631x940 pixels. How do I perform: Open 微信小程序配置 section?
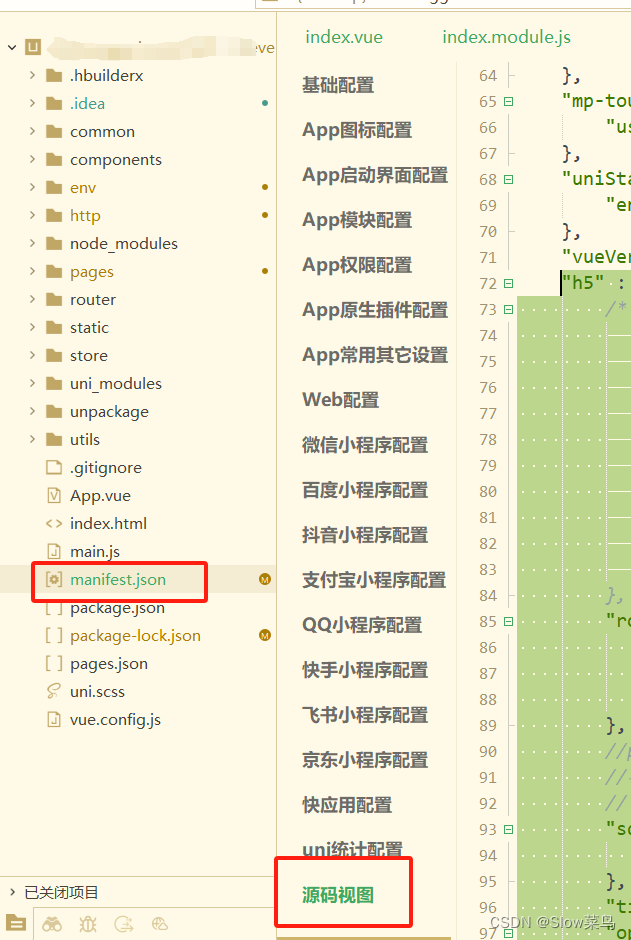pyautogui.click(x=365, y=445)
